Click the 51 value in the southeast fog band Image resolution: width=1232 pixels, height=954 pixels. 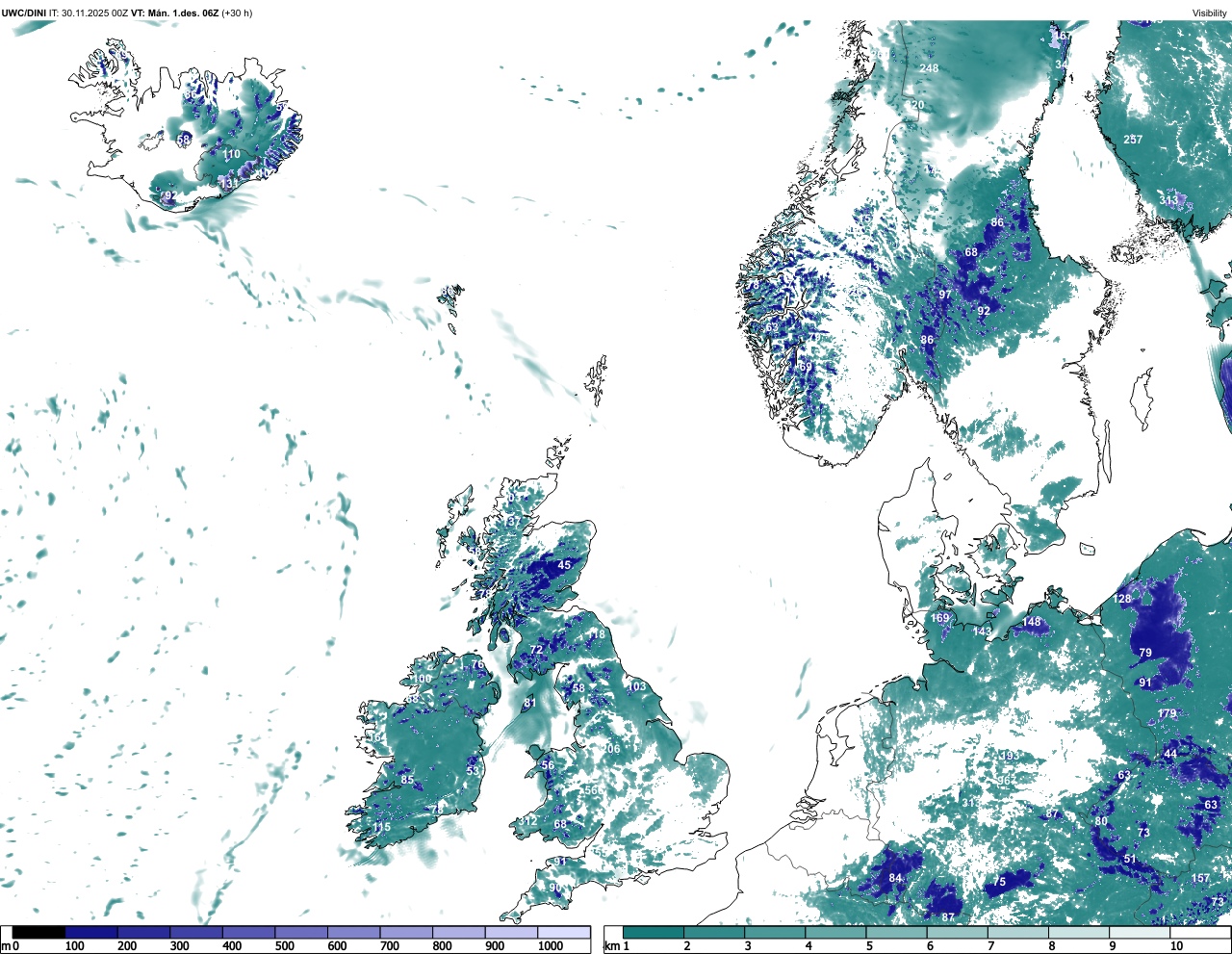click(x=1130, y=859)
